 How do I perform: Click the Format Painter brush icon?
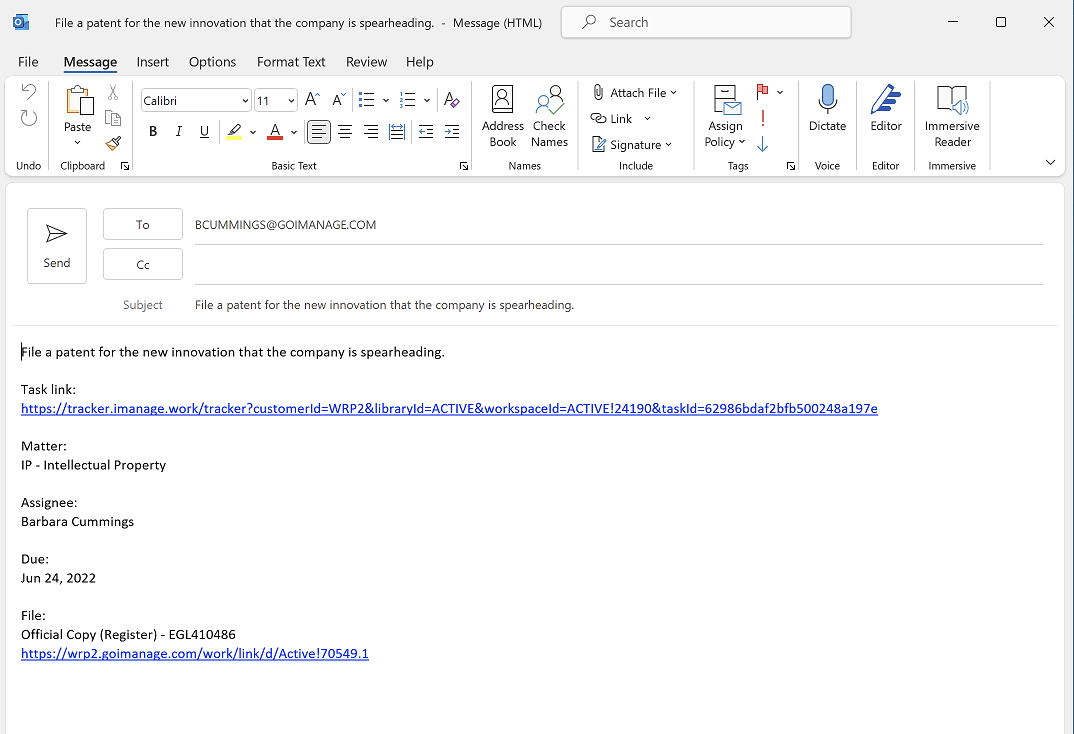tap(113, 144)
